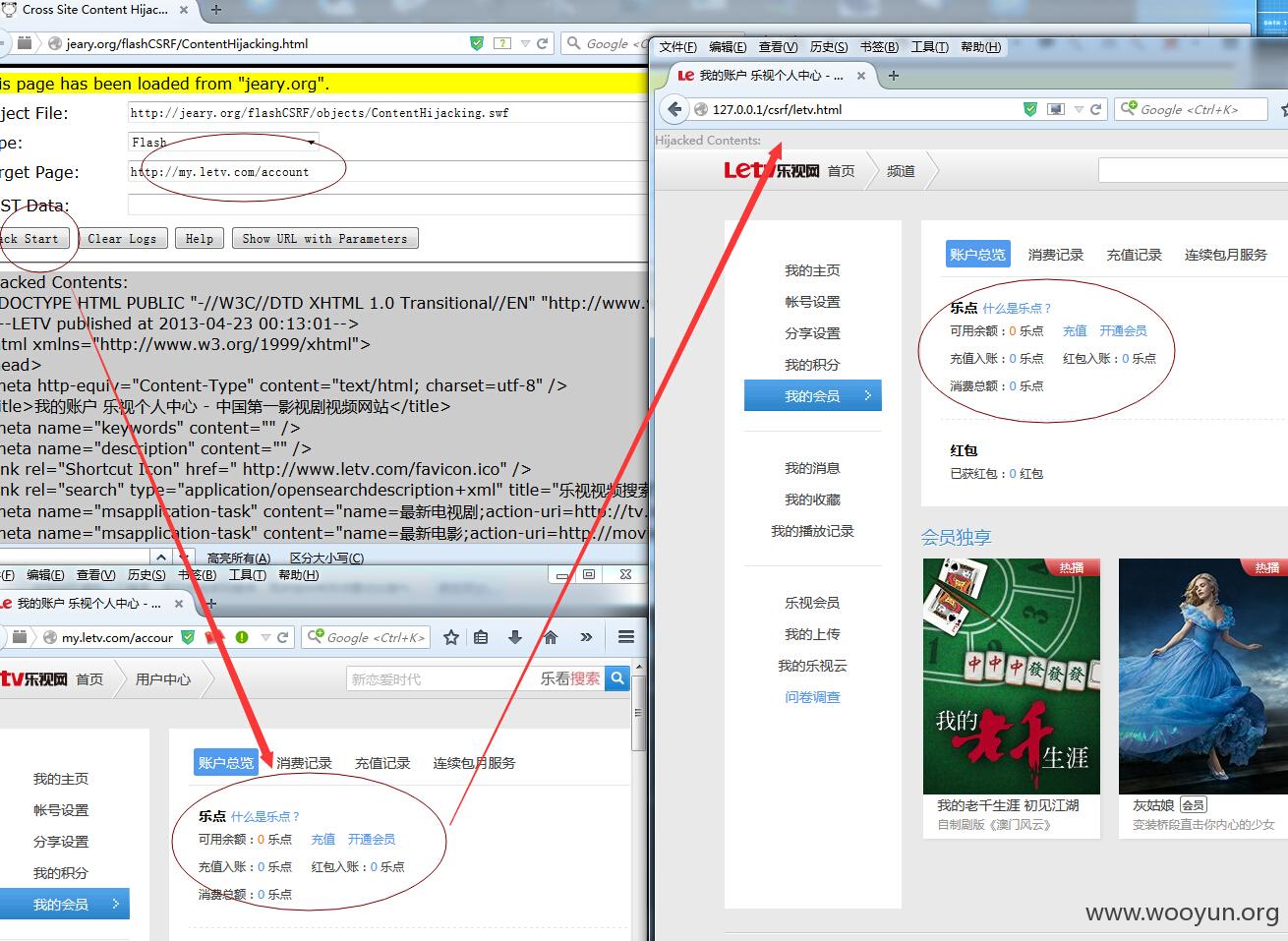This screenshot has width=1288, height=941.
Task: Close the 我的账户 tab in 127.0.0.1 window
Action: (861, 76)
